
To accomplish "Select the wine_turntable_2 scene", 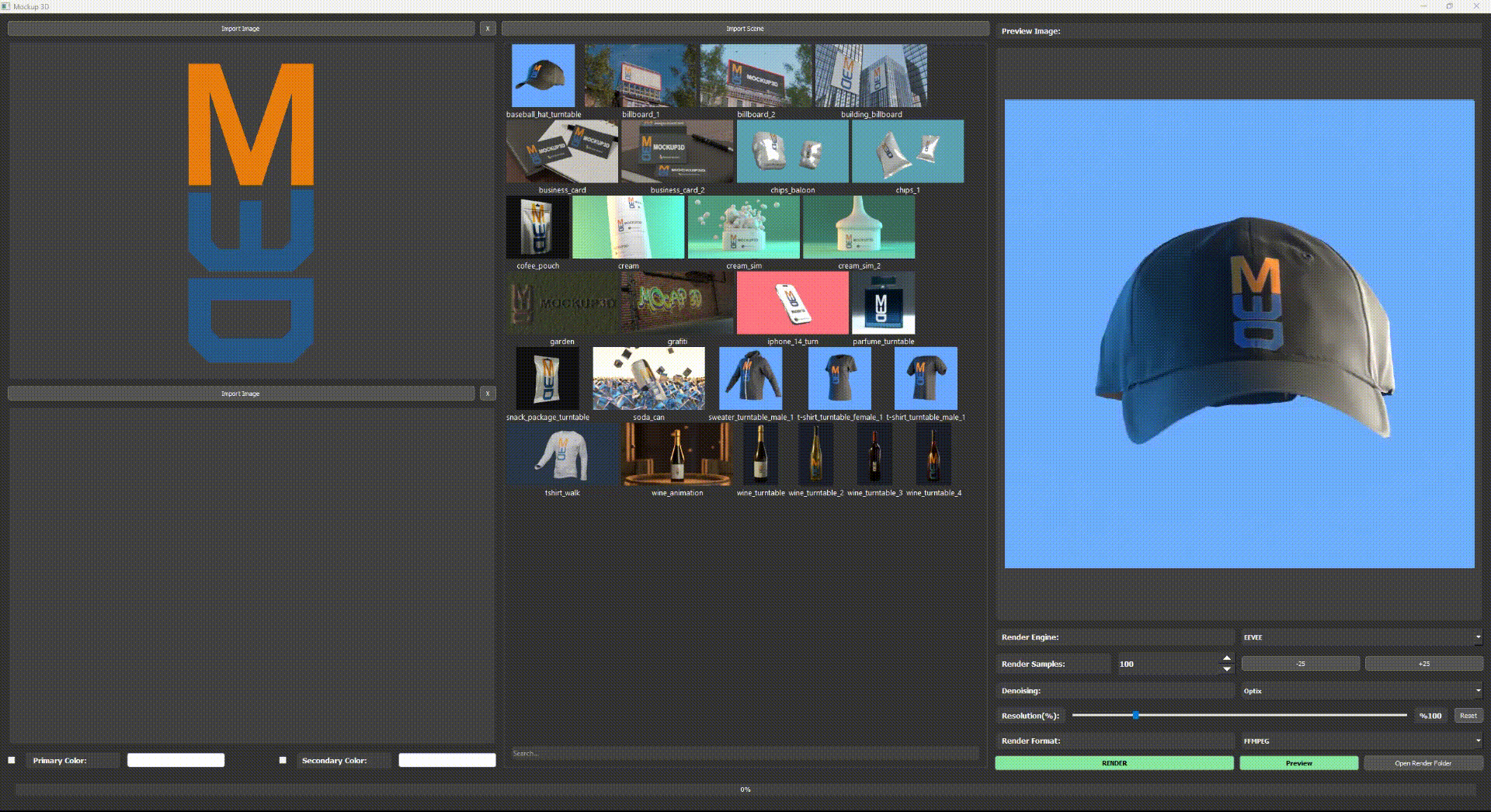I will coord(815,454).
